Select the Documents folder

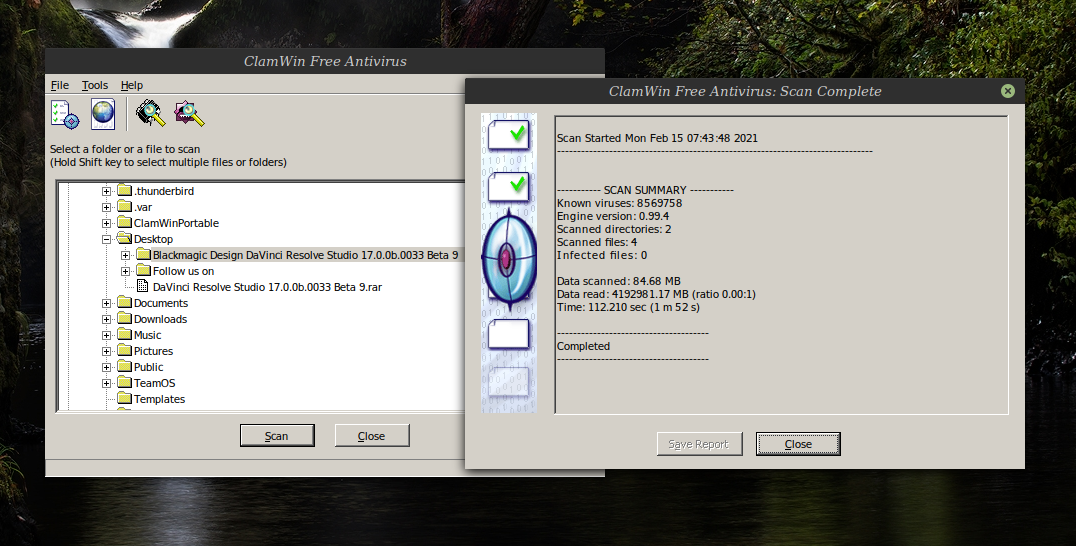(x=161, y=303)
